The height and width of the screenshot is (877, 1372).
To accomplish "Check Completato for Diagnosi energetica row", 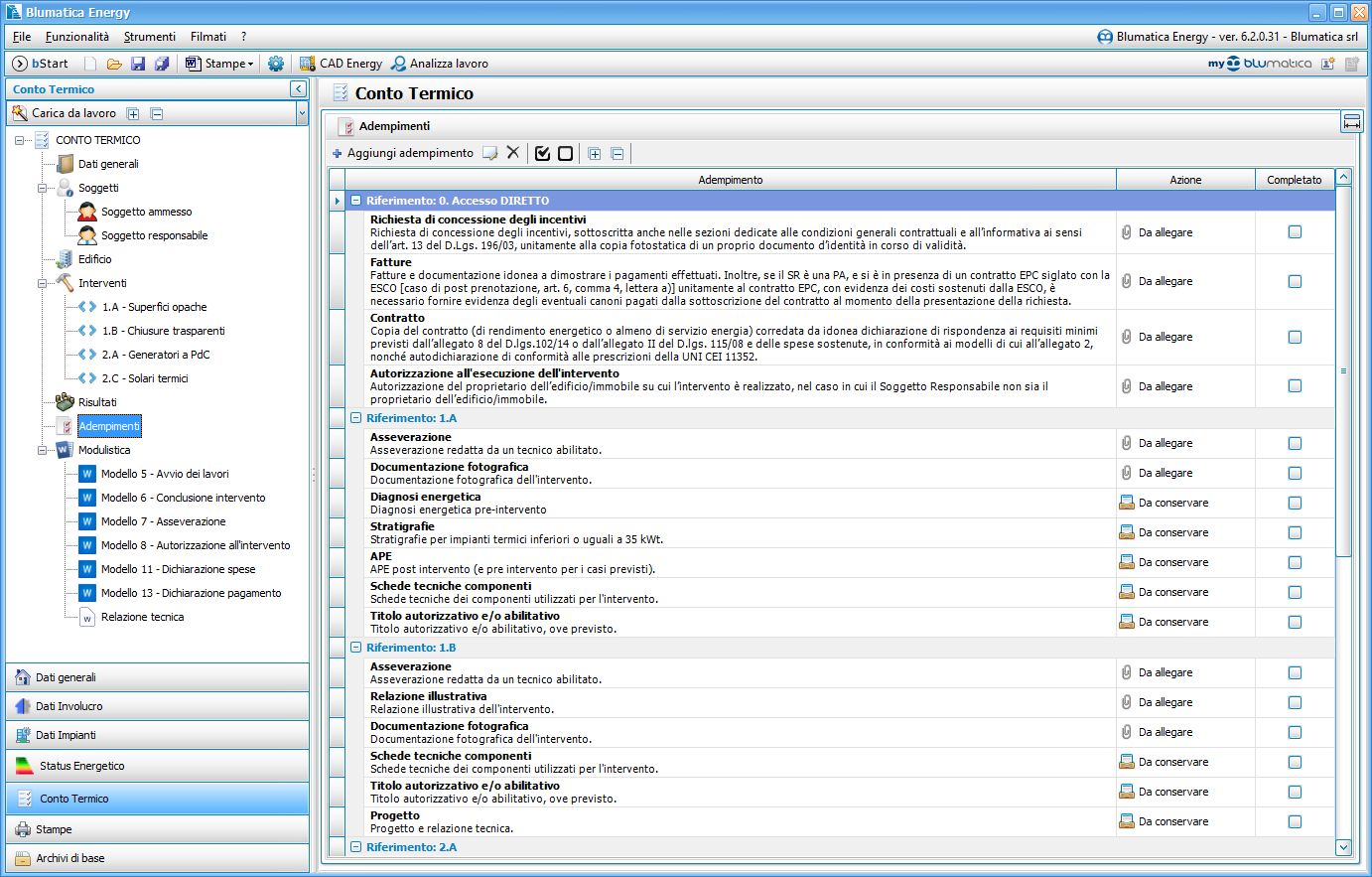I will (1295, 503).
